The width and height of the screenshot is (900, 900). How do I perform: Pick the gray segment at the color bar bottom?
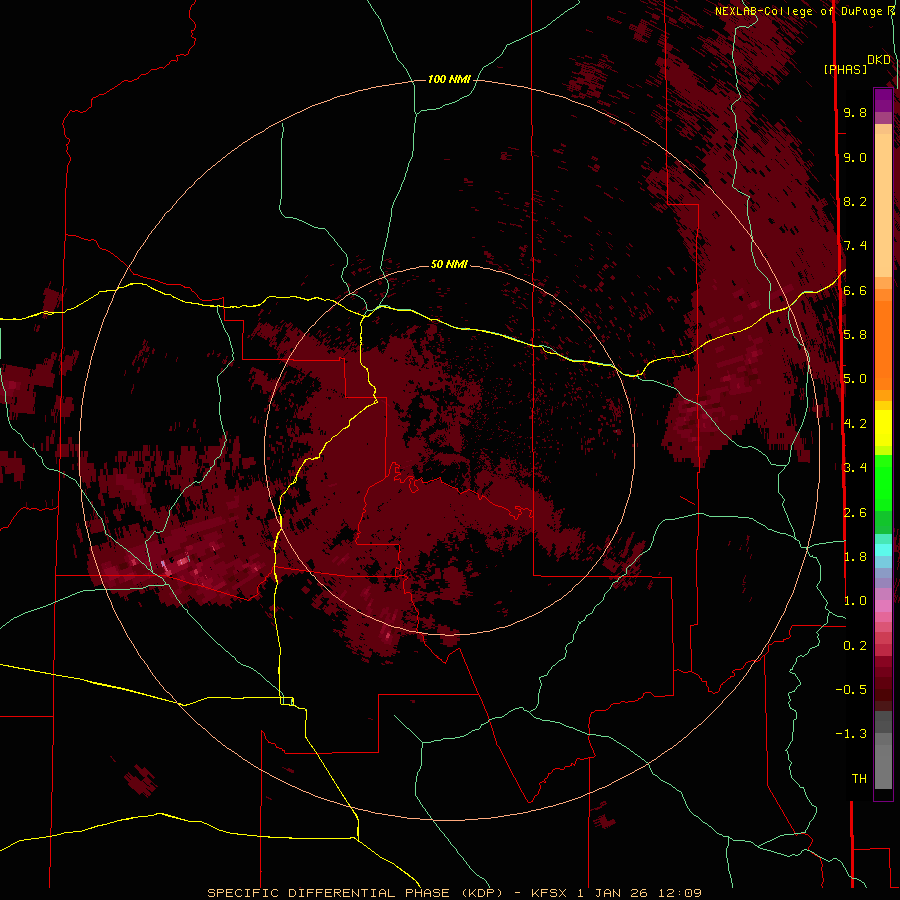pos(883,761)
